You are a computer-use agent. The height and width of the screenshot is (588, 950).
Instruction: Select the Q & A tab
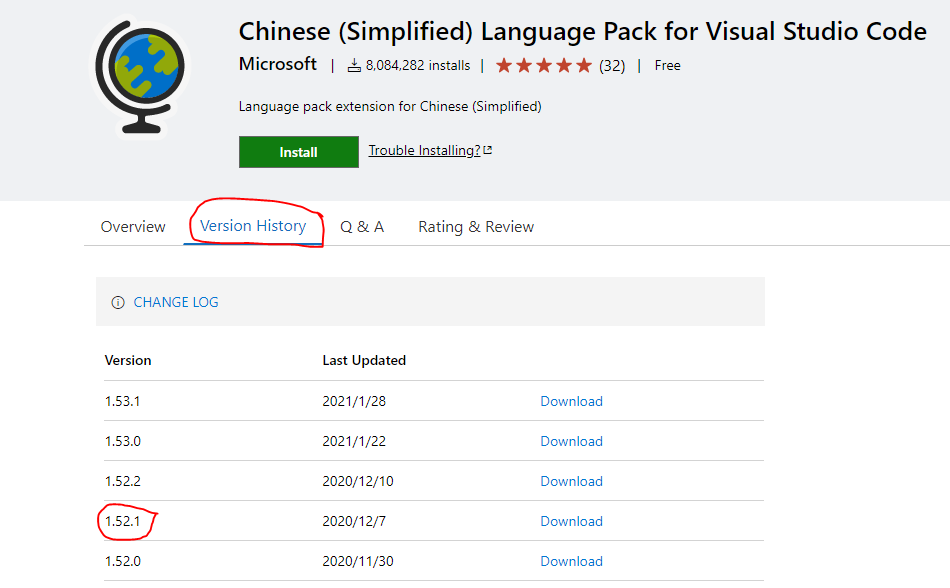pyautogui.click(x=362, y=226)
